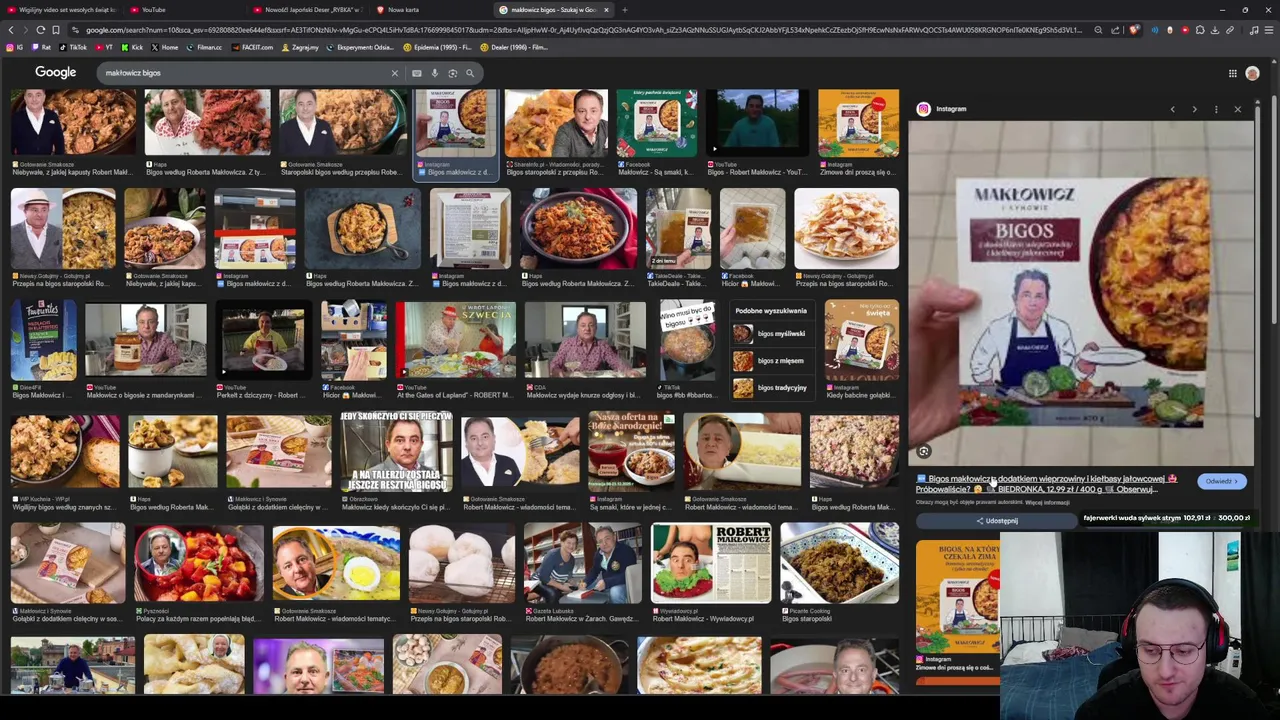Open the X Home bookmark
The height and width of the screenshot is (720, 1280).
[x=165, y=47]
